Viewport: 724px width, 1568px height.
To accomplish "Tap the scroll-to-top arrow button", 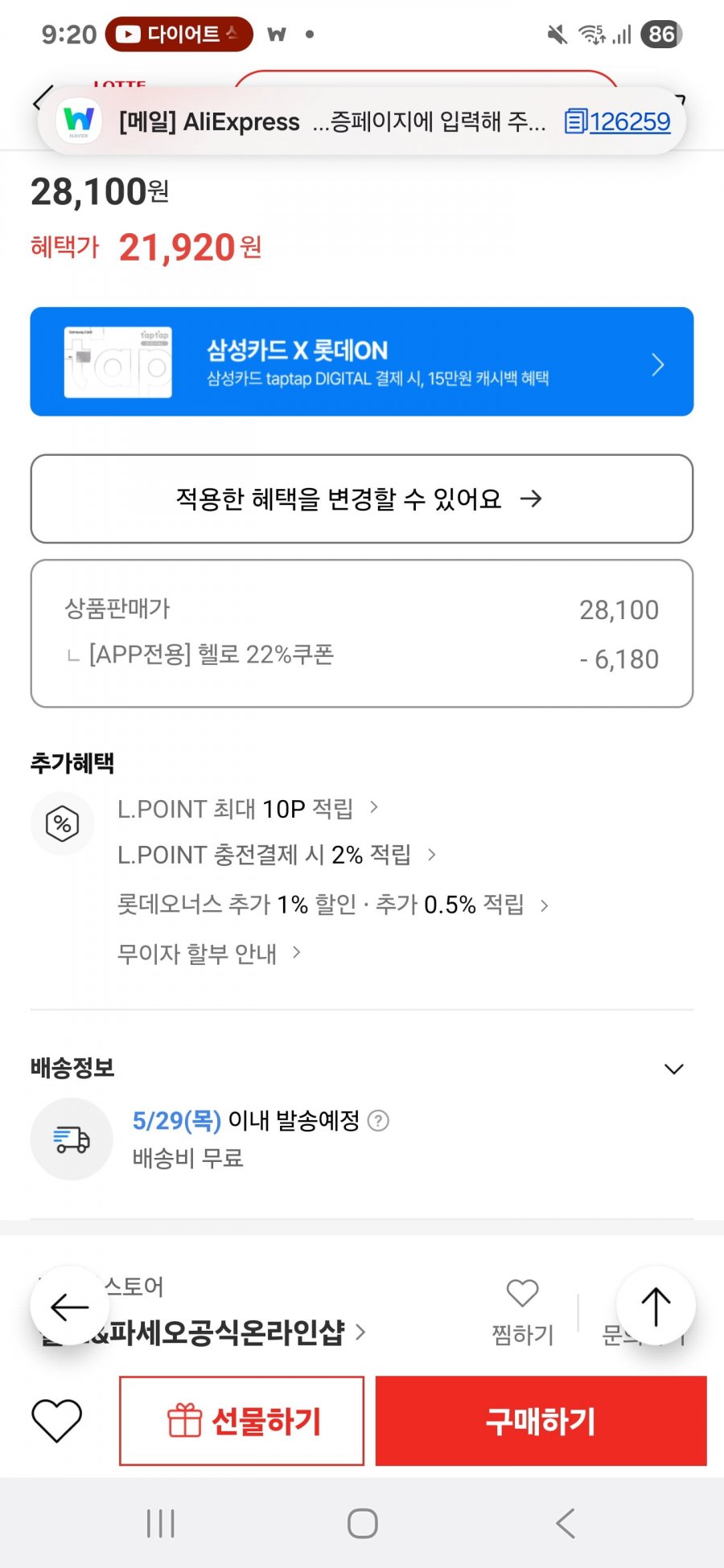I will tap(656, 1306).
